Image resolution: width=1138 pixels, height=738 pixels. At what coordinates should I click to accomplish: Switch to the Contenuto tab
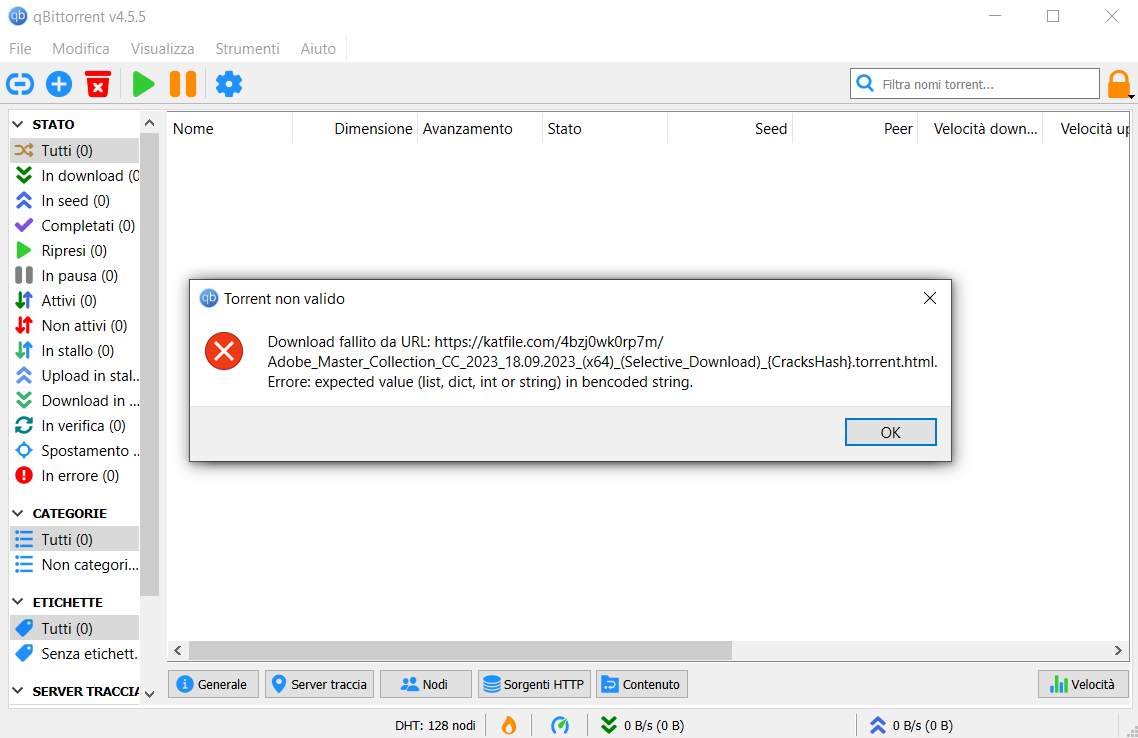(642, 684)
